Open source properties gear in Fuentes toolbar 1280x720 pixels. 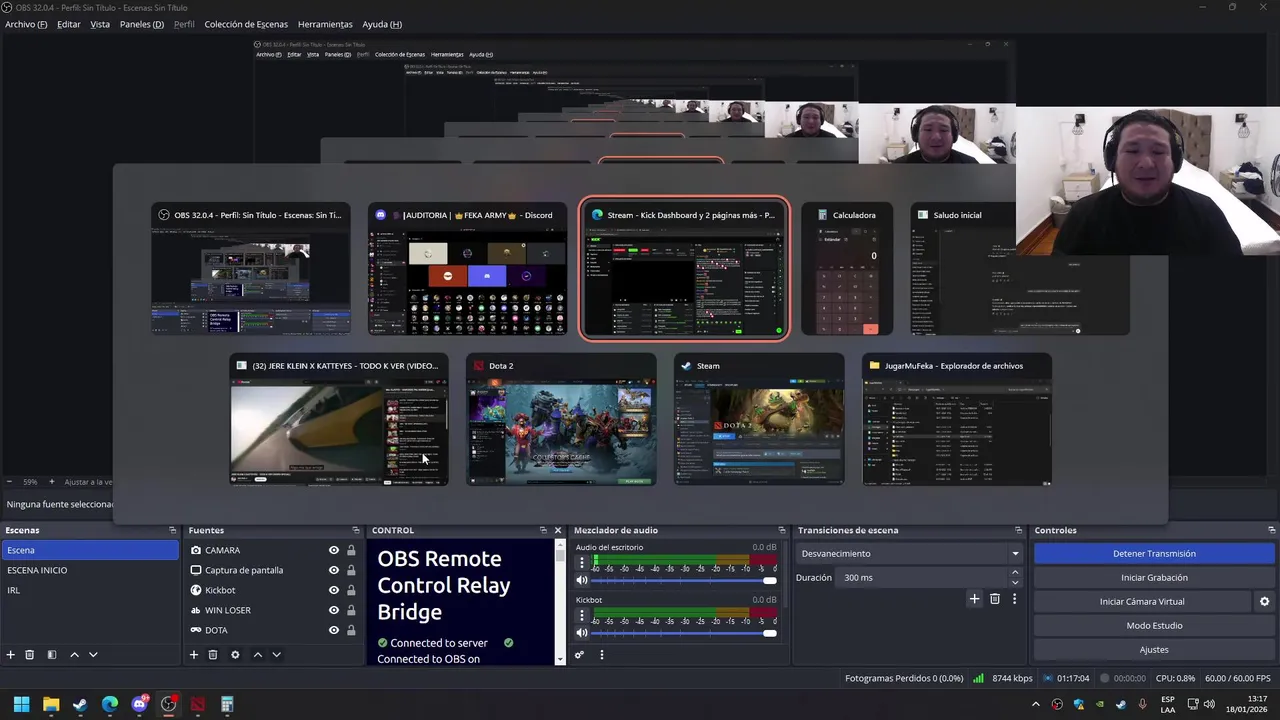pyautogui.click(x=235, y=654)
